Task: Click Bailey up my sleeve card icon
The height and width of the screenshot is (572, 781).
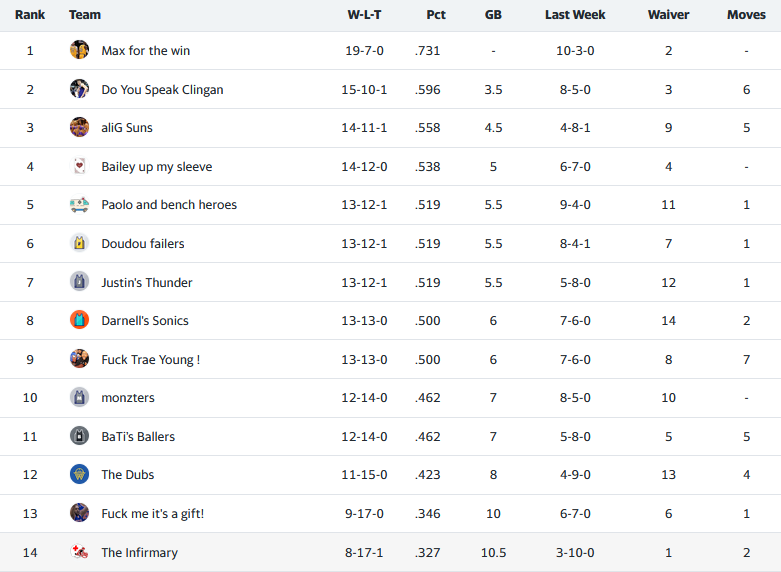Action: tap(80, 166)
